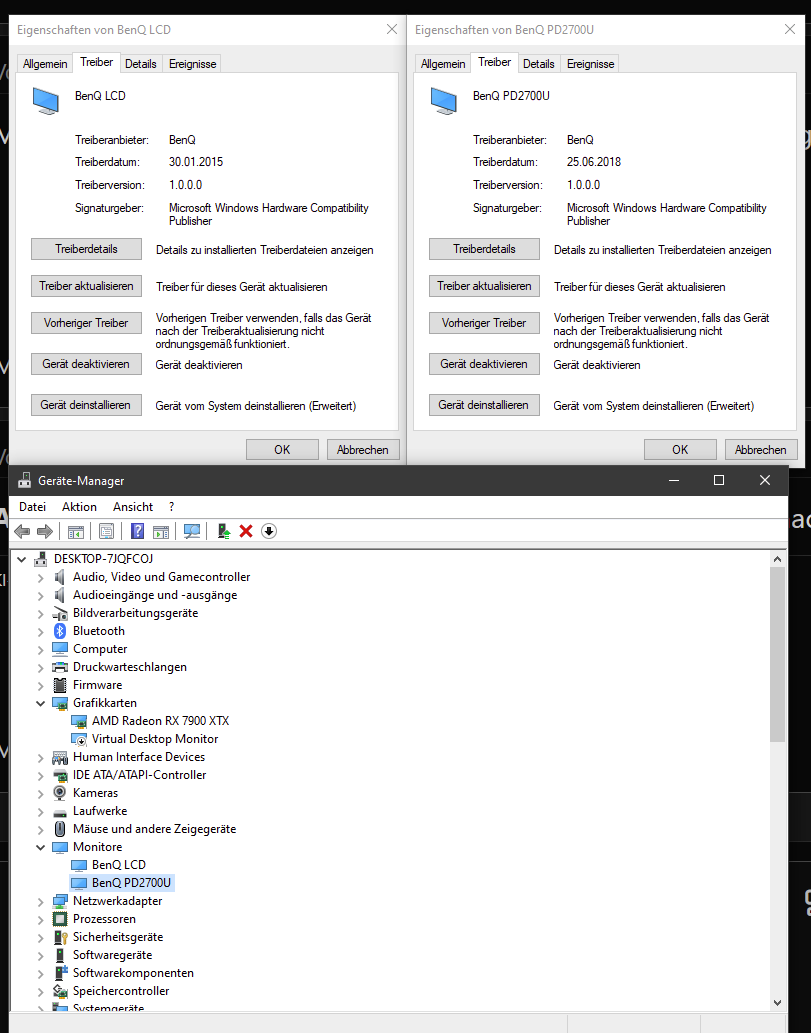Screen dimensions: 811x1033
Task: Select AMD Radeon RX 7900 XTX device
Action: coord(160,721)
